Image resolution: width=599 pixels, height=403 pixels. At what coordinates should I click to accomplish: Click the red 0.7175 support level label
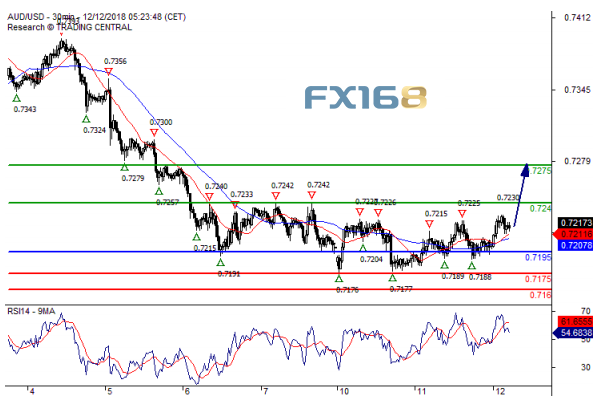tap(538, 279)
